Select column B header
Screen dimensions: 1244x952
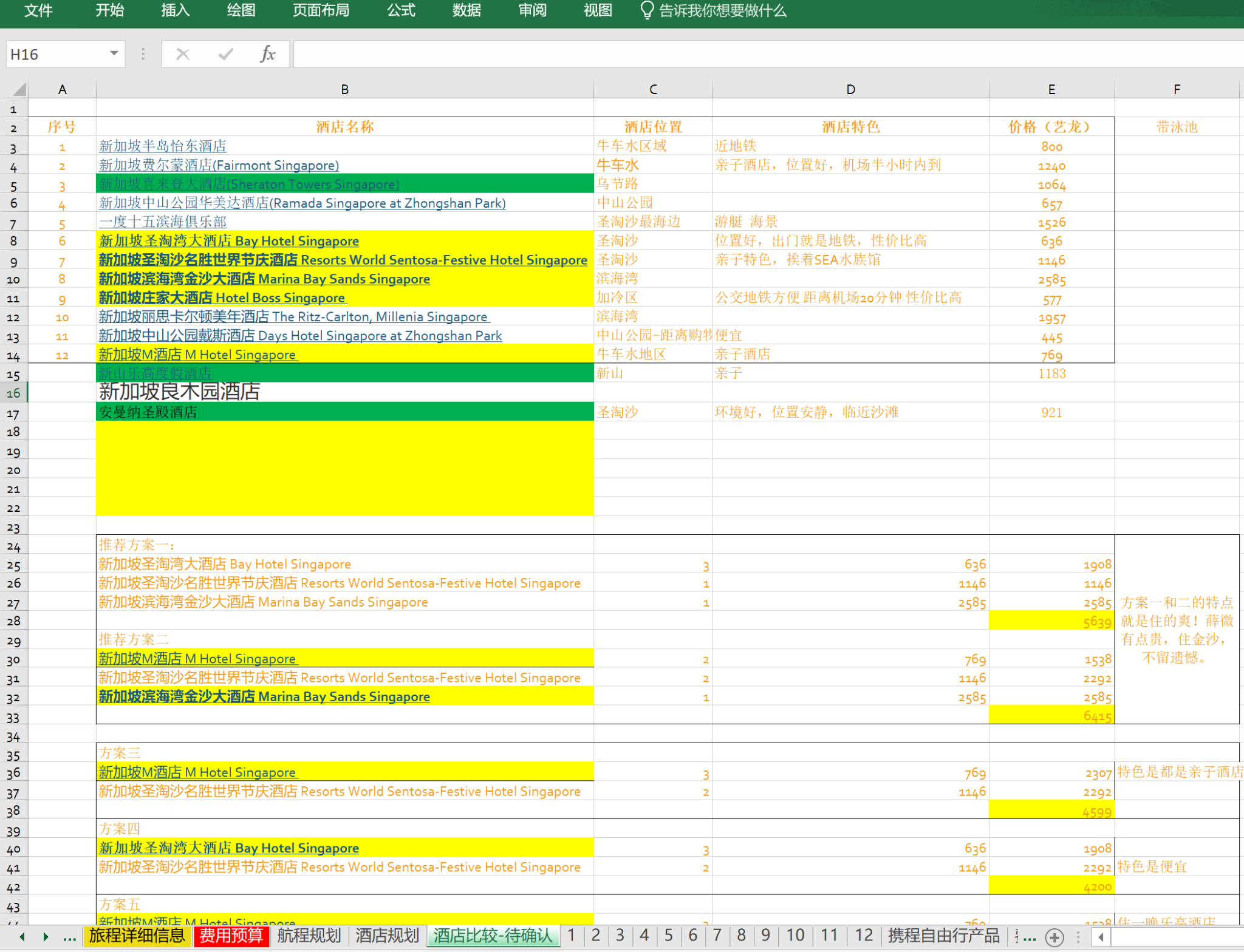344,89
